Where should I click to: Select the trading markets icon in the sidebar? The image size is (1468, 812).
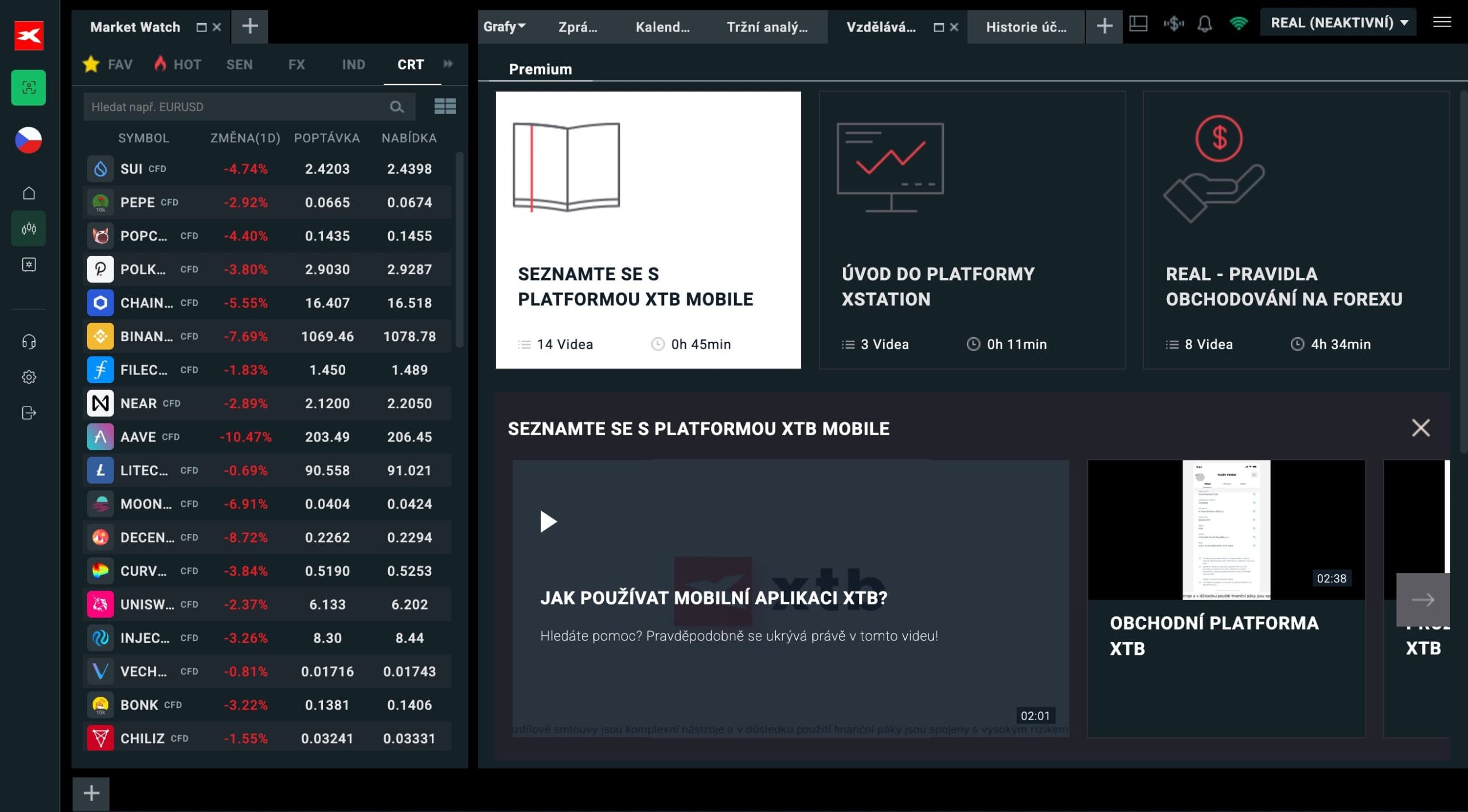click(x=29, y=228)
